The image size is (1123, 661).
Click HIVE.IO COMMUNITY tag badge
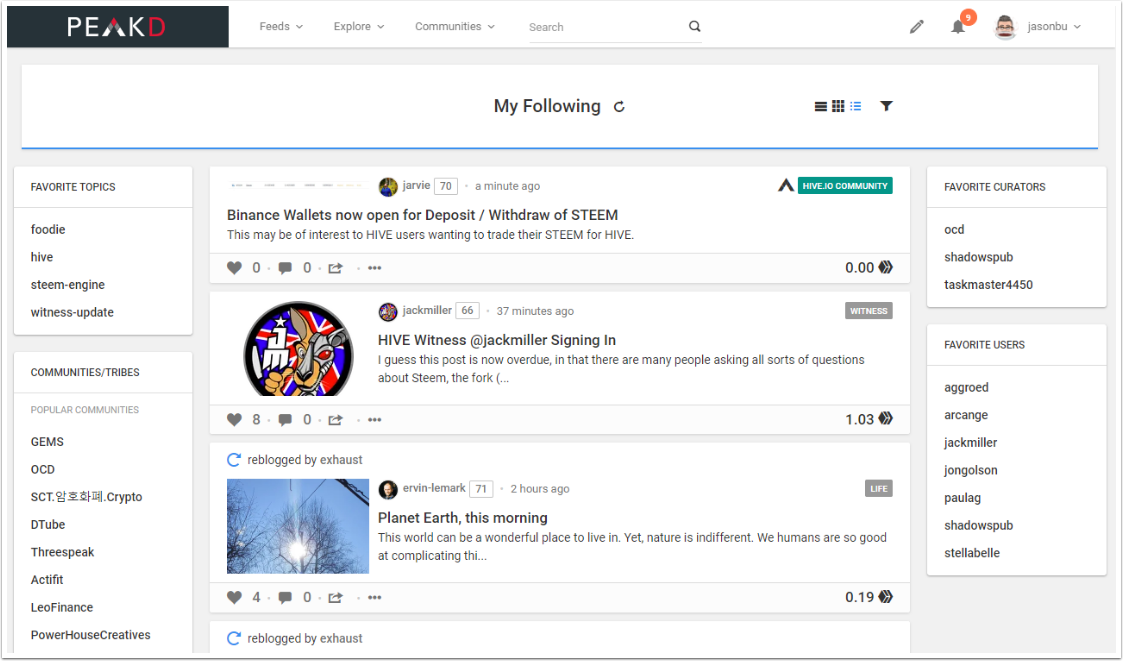point(845,186)
